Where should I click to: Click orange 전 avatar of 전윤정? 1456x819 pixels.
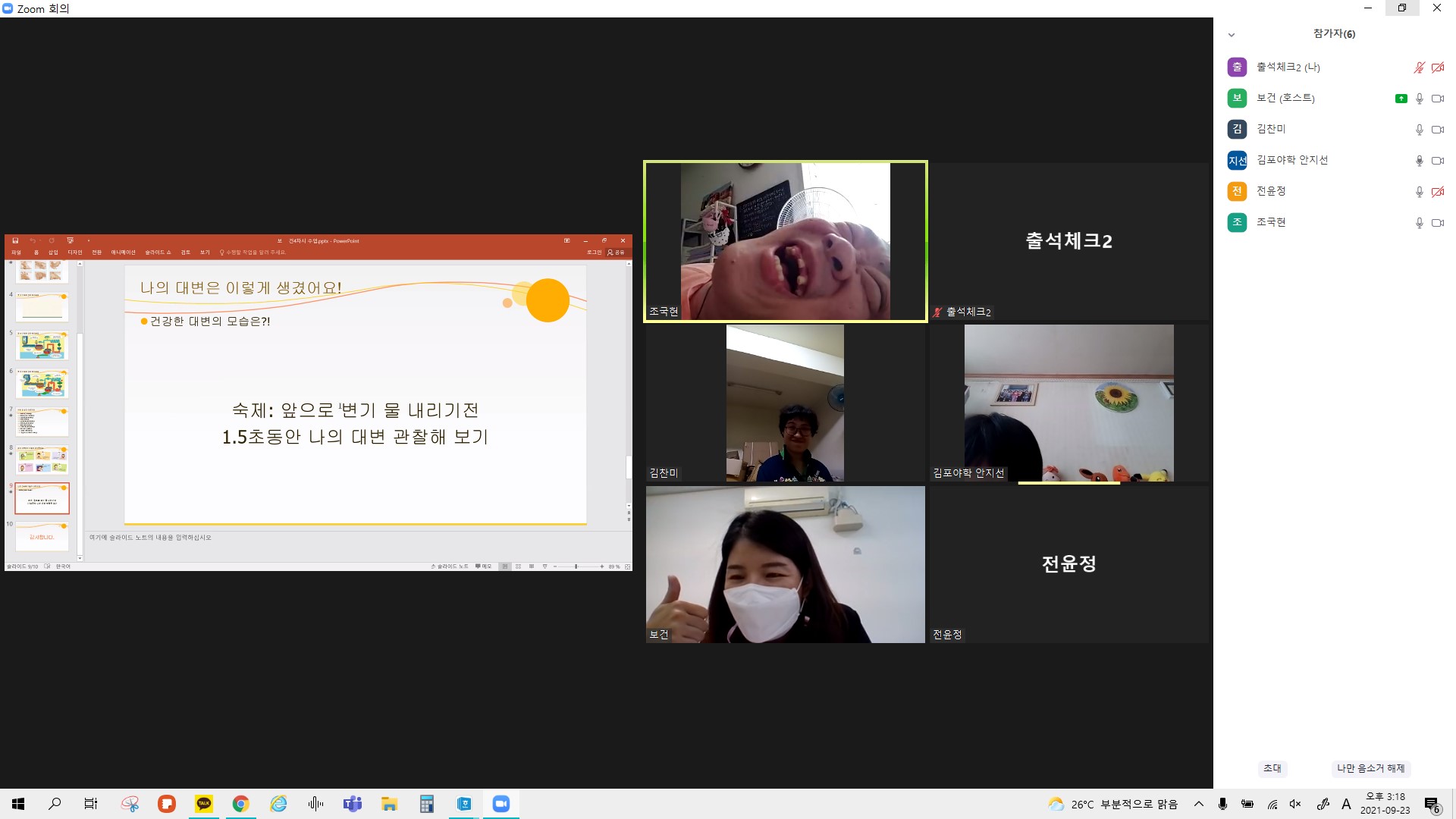coord(1237,192)
